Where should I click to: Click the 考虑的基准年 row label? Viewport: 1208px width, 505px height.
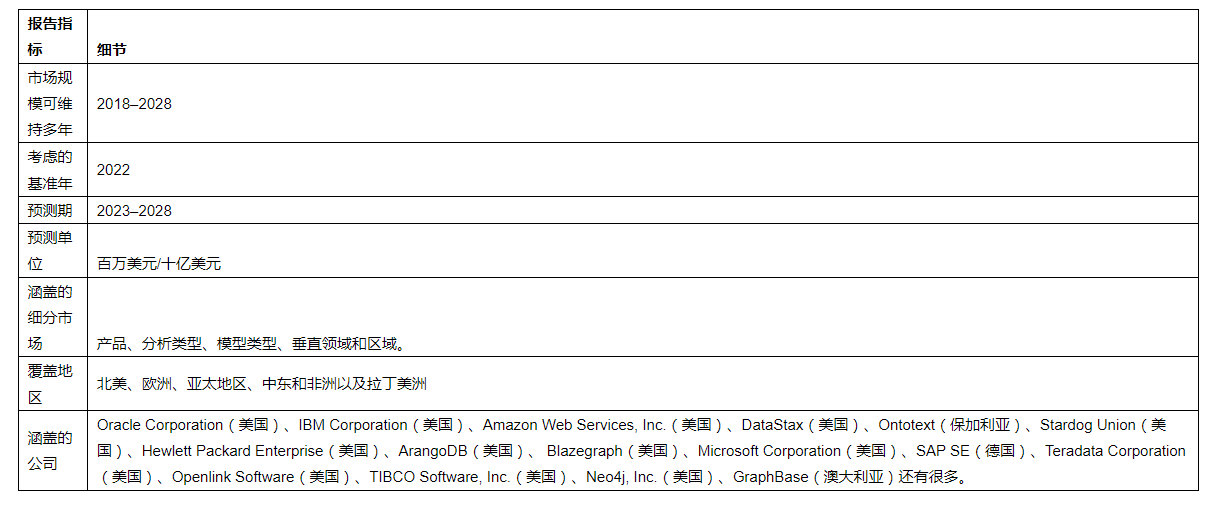(x=50, y=170)
